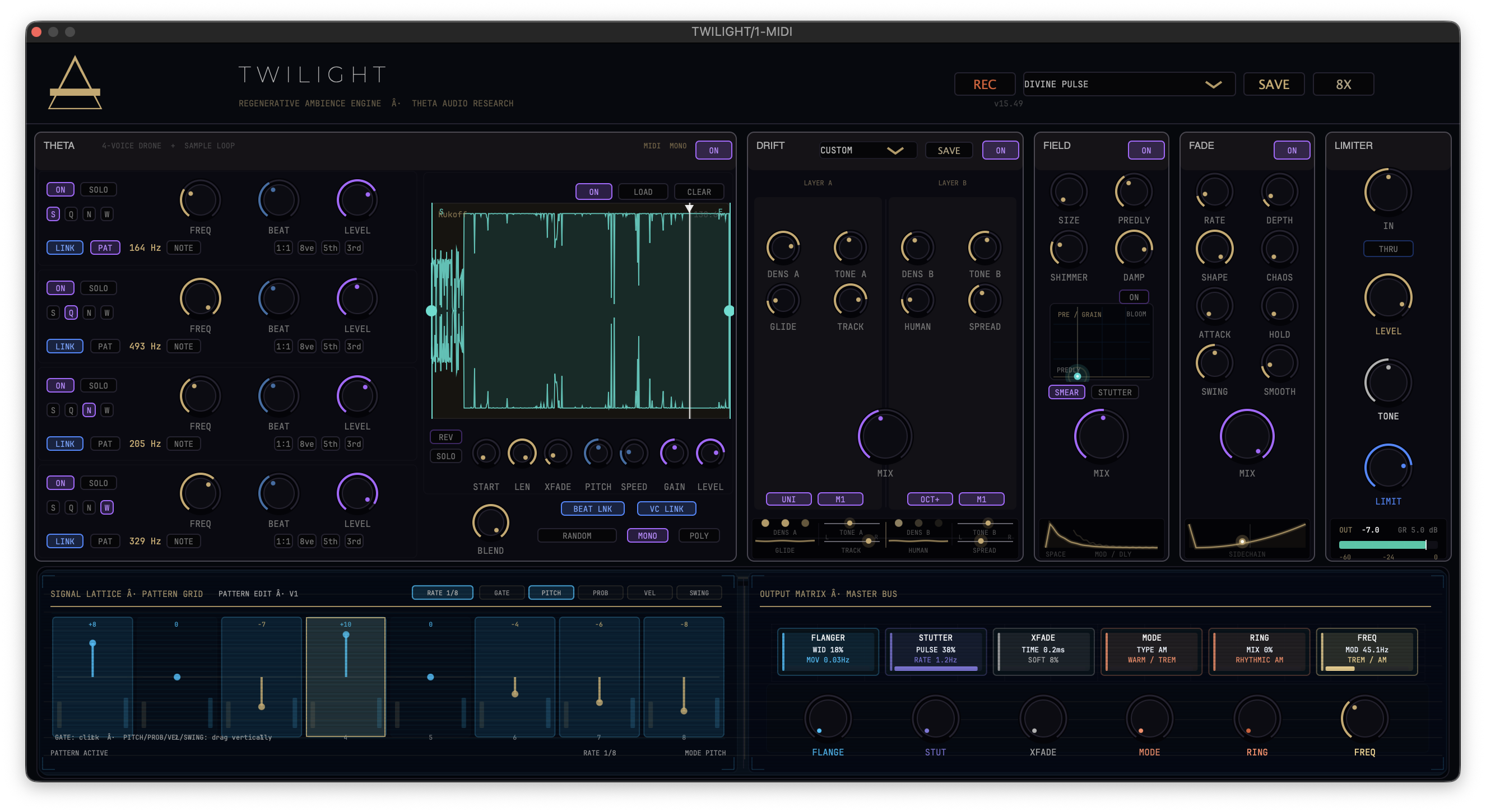Screen dimensions: 1486x812
Task: Enable REV on the sample loop
Action: click(445, 437)
